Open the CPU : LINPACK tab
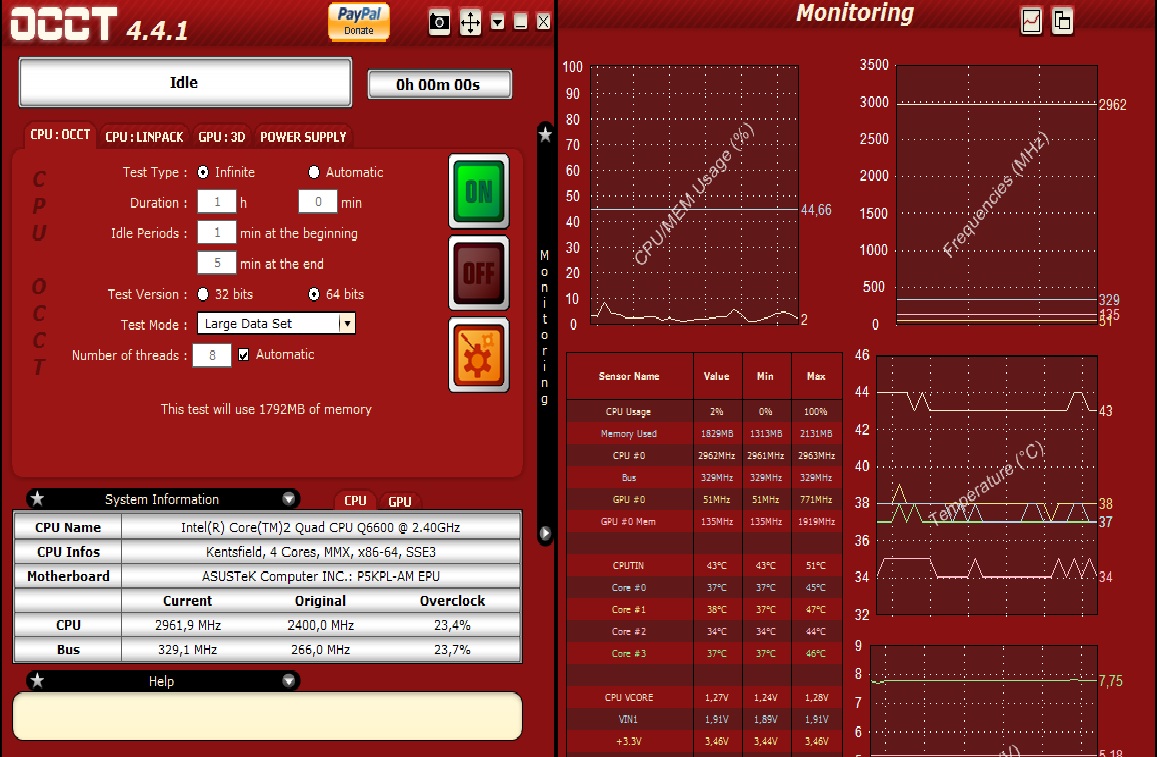The height and width of the screenshot is (757, 1157). click(x=144, y=136)
